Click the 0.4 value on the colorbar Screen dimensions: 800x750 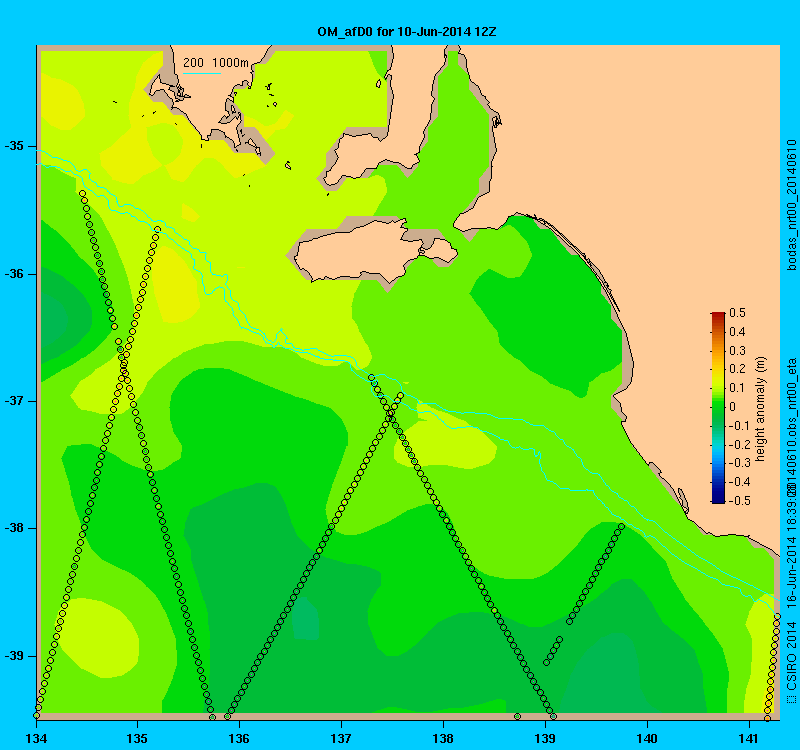737,332
